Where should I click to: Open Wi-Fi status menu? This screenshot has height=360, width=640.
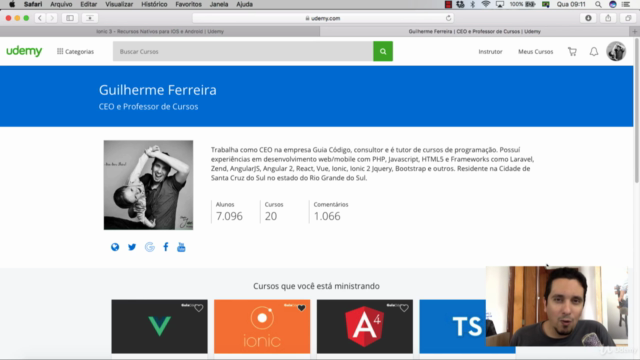(x=486, y=4)
